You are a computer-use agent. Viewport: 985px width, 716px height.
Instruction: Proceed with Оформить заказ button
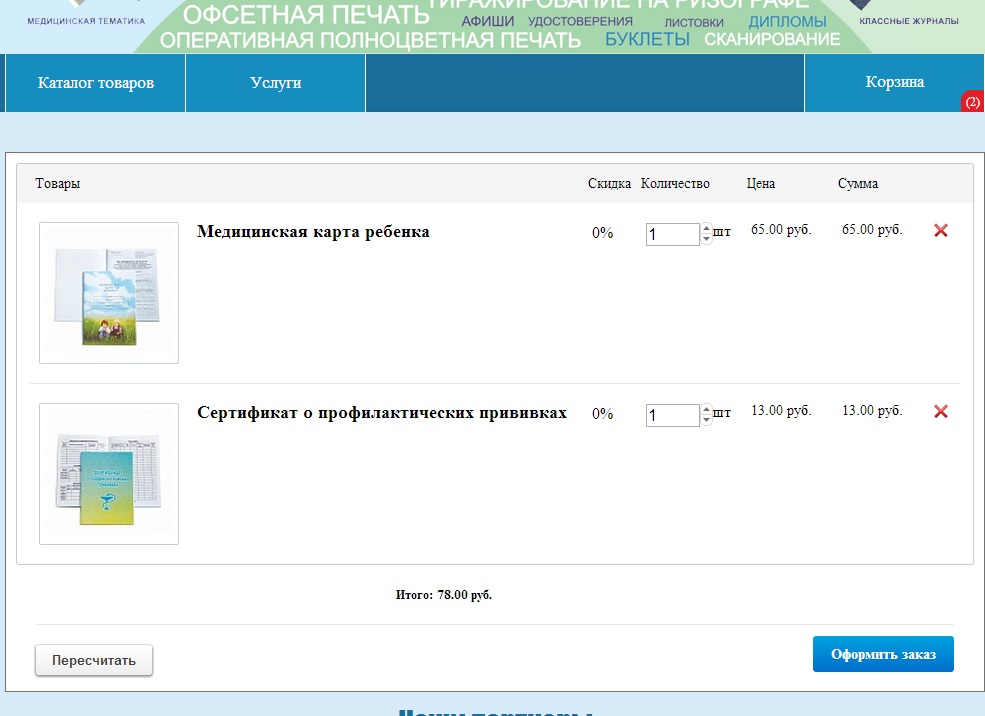click(x=883, y=654)
